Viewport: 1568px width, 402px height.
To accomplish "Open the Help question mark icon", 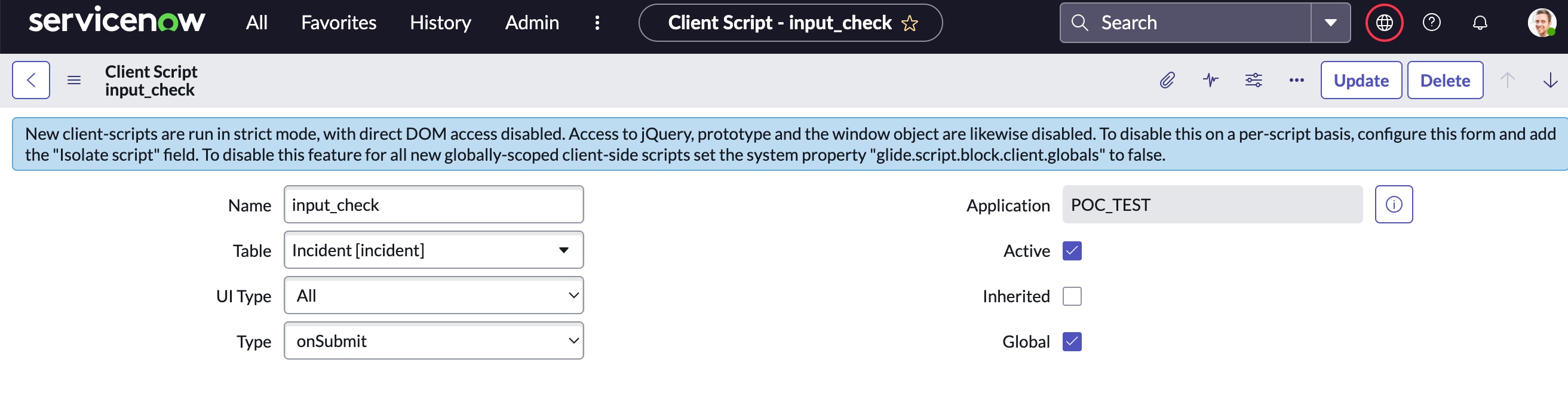I will pyautogui.click(x=1431, y=23).
